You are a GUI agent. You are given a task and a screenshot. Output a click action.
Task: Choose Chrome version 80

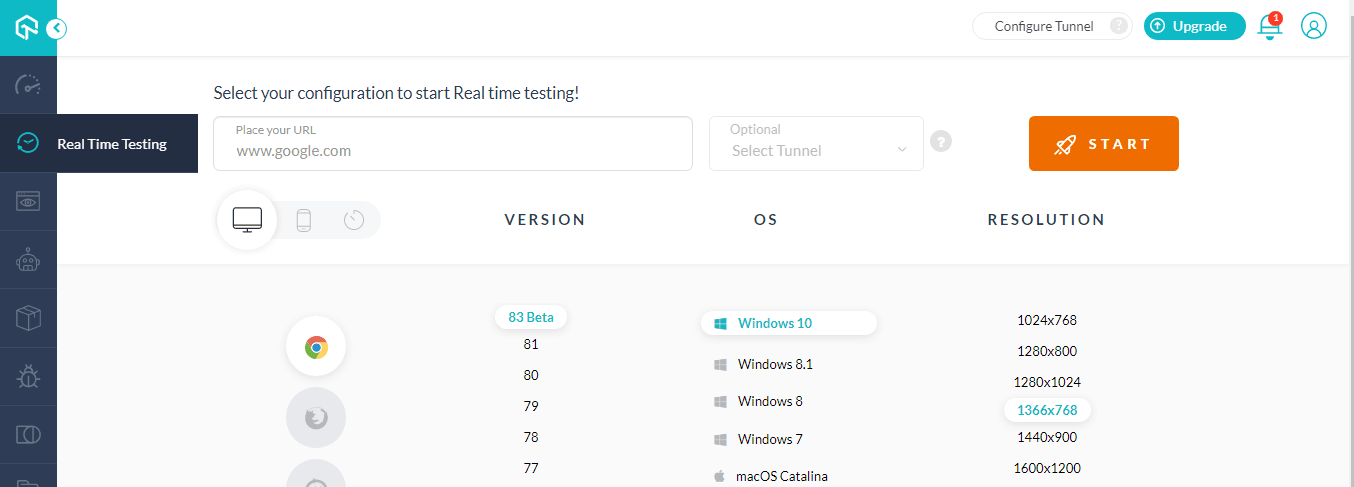click(x=531, y=375)
